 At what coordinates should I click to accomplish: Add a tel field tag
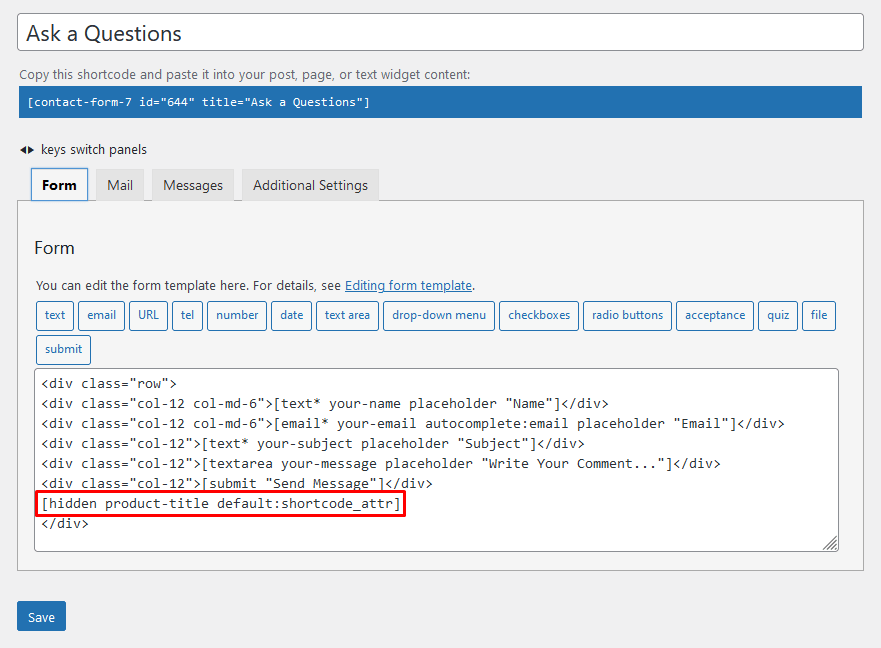187,315
